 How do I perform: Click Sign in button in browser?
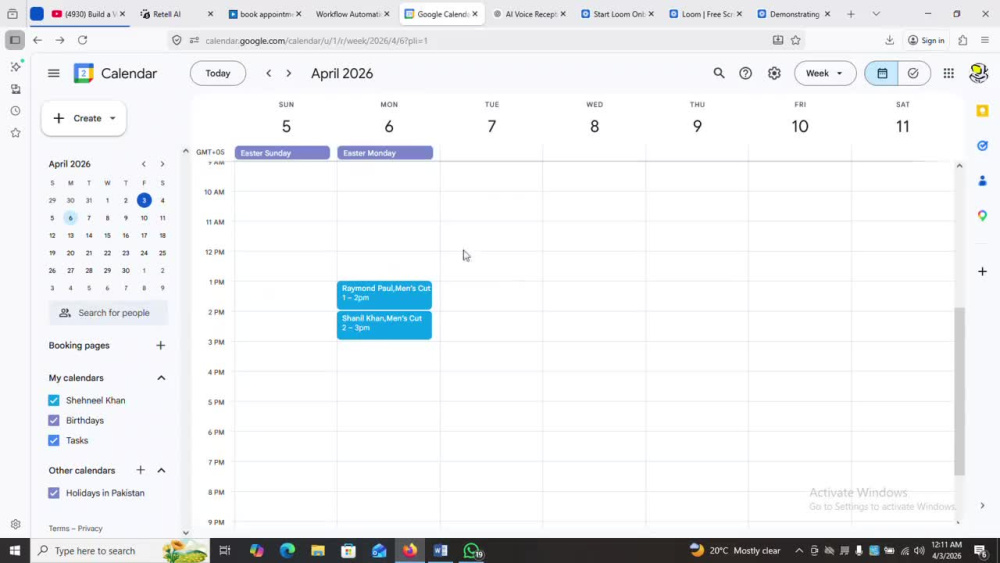(925, 40)
